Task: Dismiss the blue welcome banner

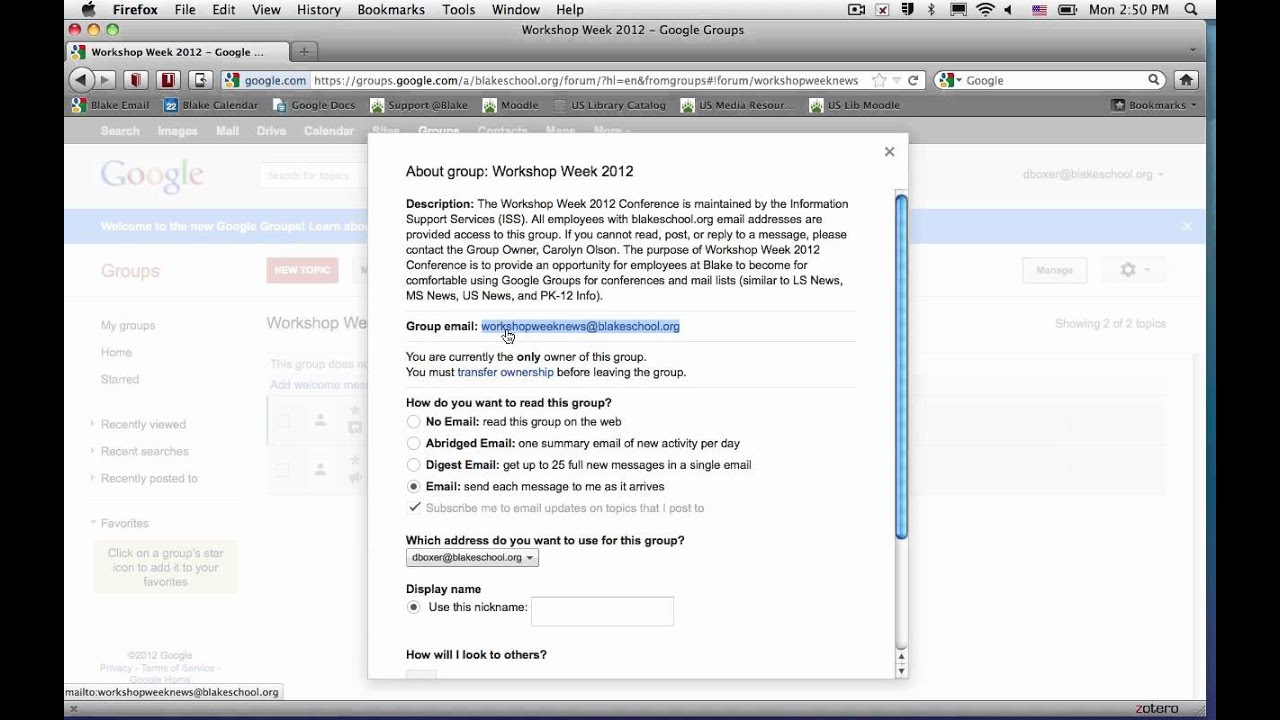Action: [1187, 226]
